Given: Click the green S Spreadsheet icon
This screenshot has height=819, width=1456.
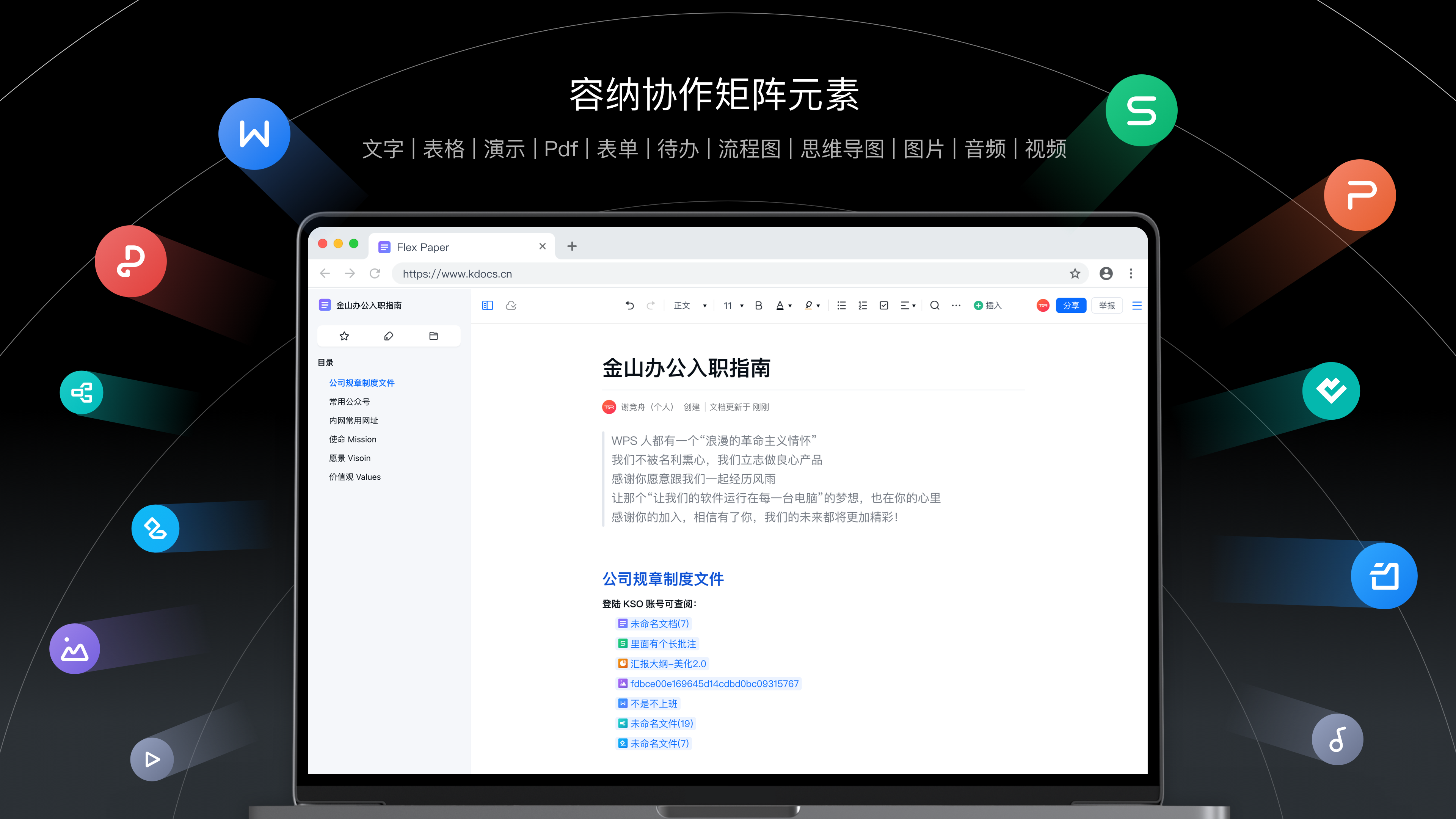Looking at the screenshot, I should coord(1141,110).
